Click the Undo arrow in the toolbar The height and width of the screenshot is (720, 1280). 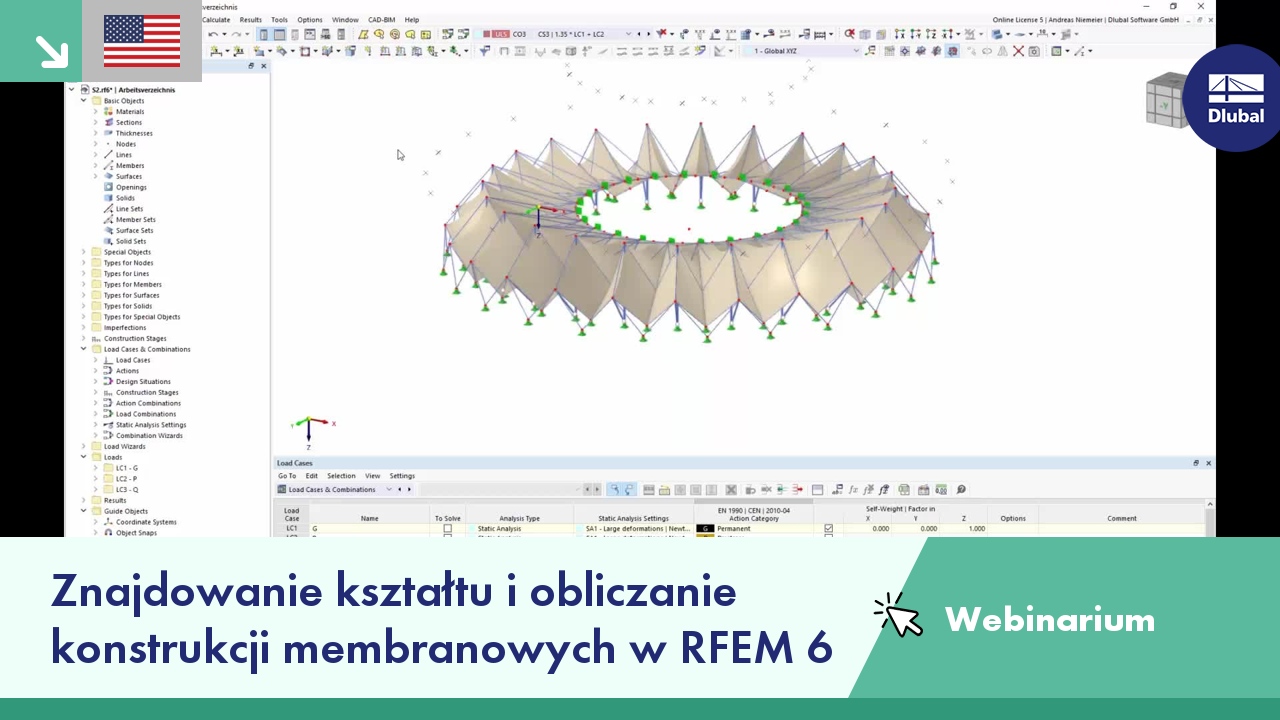tap(213, 34)
